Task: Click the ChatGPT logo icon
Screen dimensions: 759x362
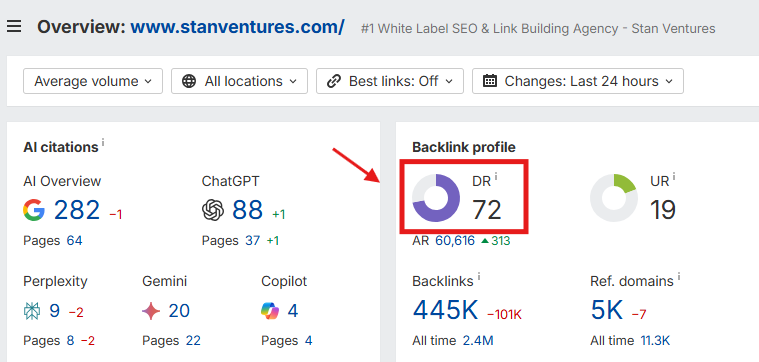Action: [213, 210]
